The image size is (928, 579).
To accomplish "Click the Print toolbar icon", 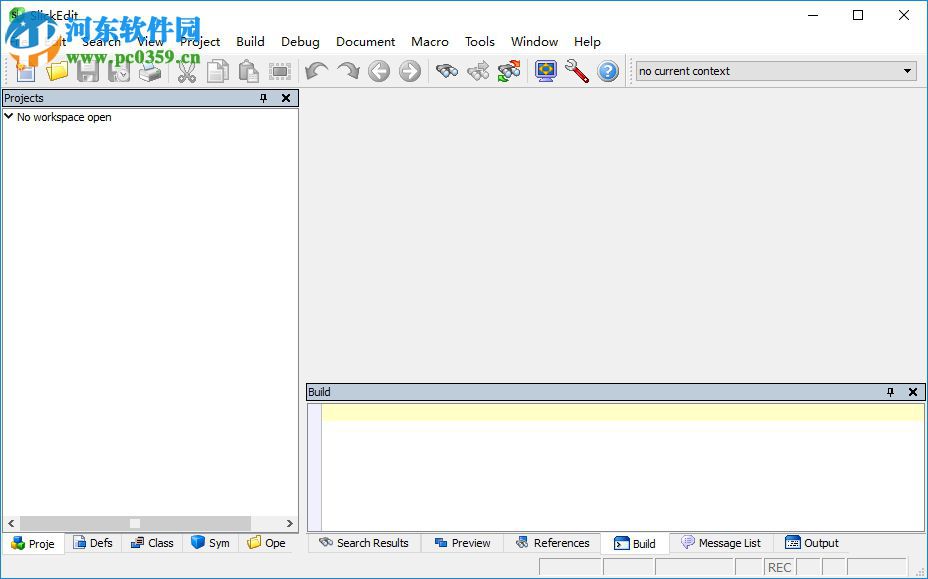I will pyautogui.click(x=150, y=71).
